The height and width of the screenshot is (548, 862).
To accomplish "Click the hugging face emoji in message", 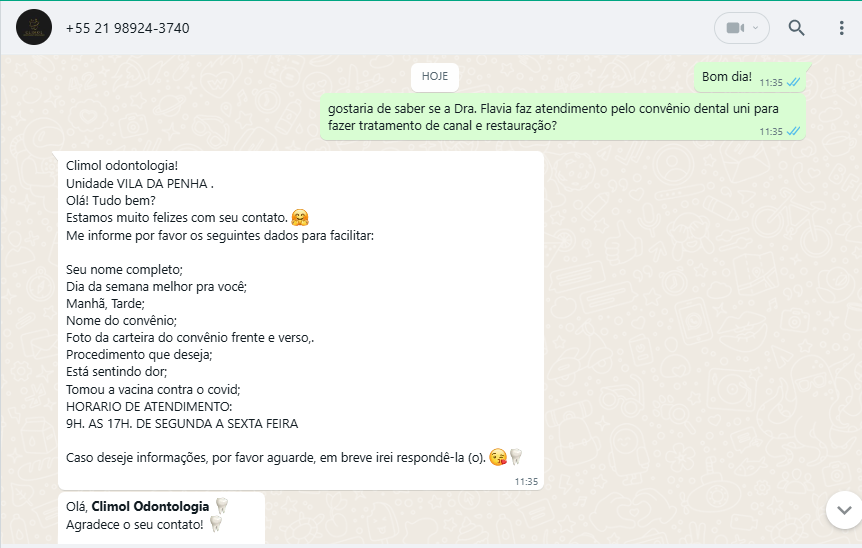I will tap(300, 218).
